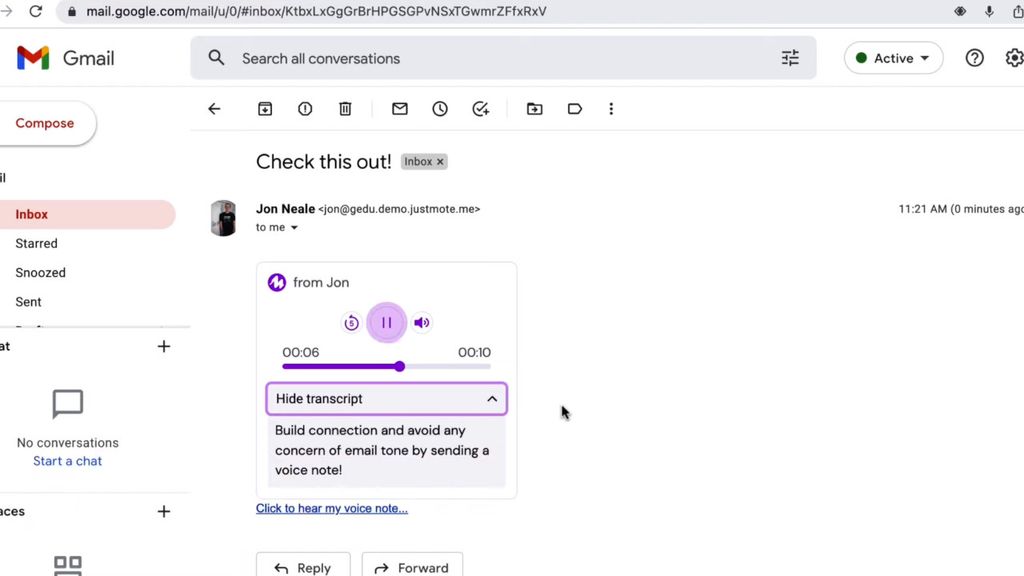Click the eye icon in address bar
Viewport: 1024px width, 576px height.
click(960, 11)
